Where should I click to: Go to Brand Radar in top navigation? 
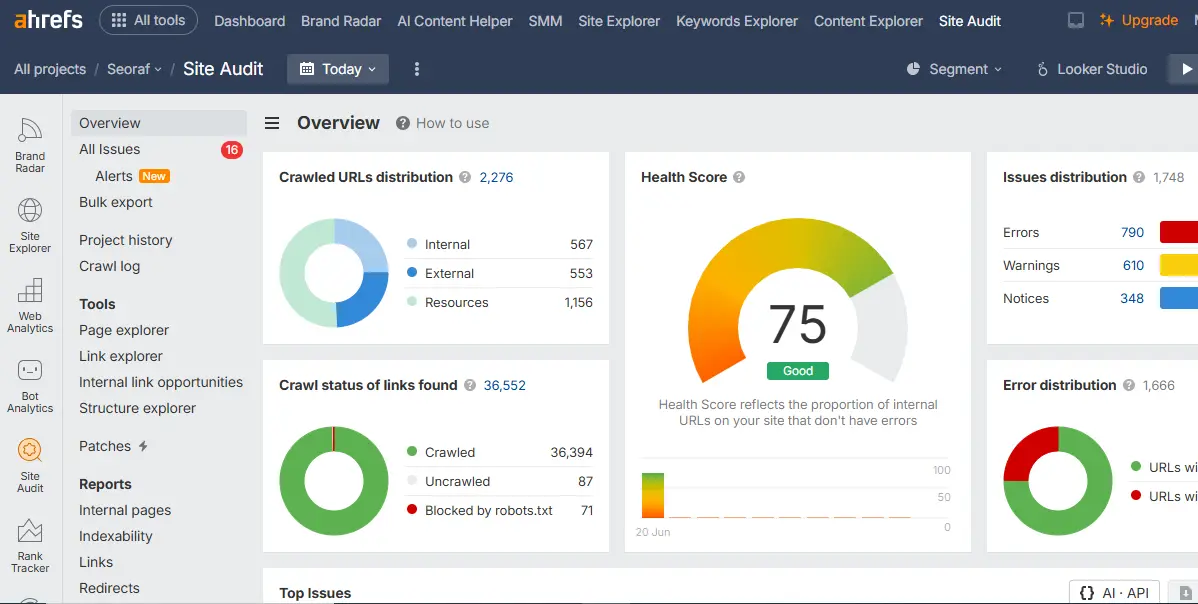tap(341, 21)
